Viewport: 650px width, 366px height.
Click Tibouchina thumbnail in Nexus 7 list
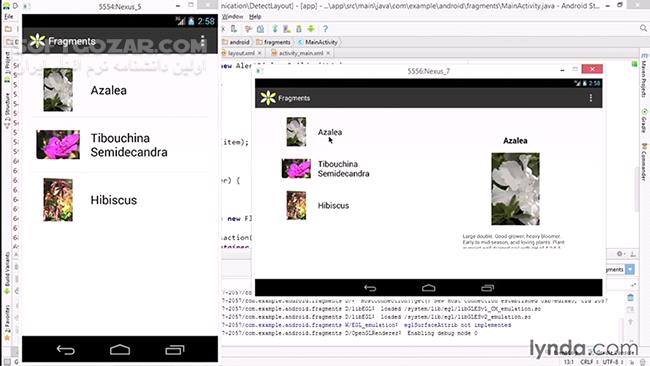[296, 169]
